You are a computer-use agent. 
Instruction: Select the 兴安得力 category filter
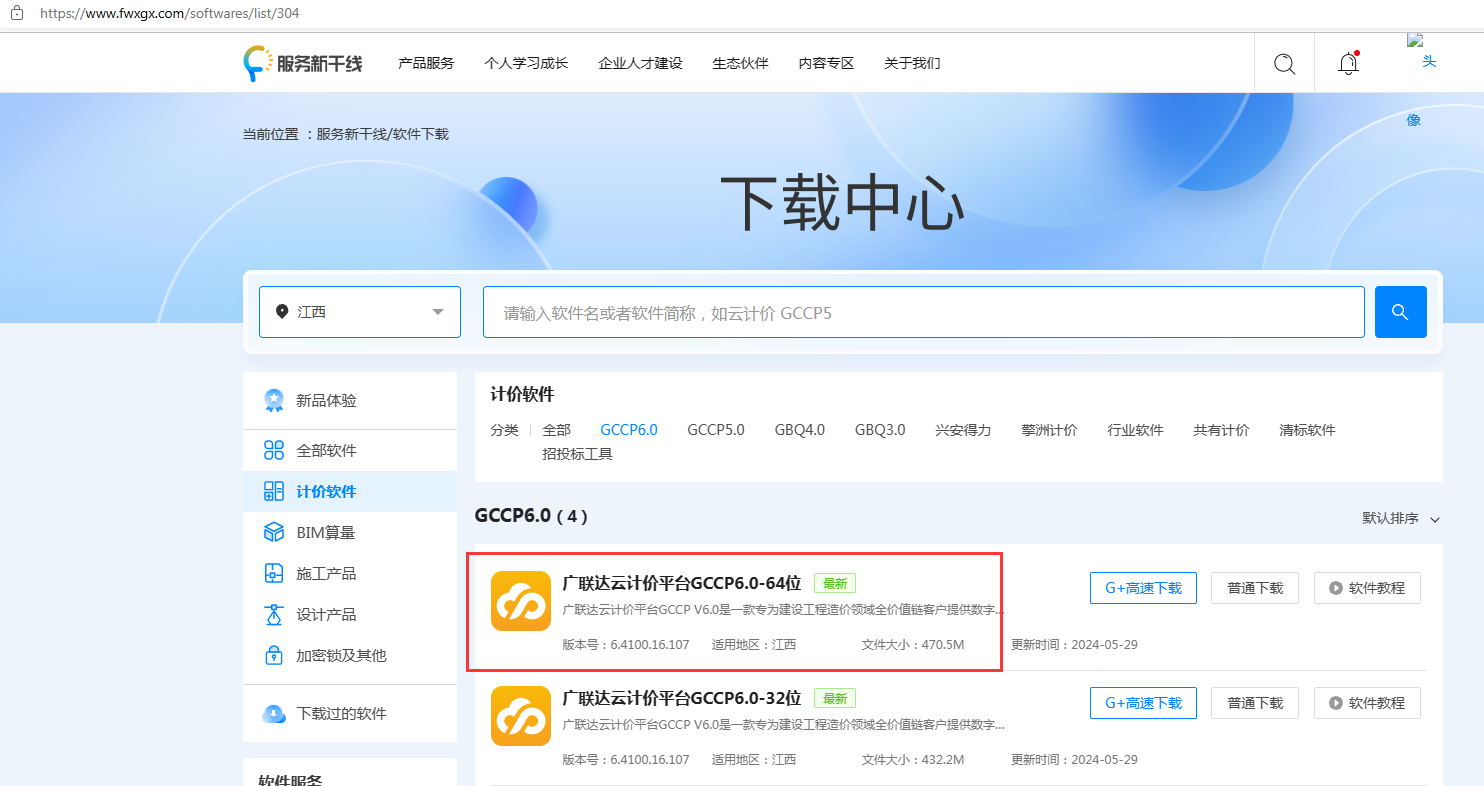pyautogui.click(x=963, y=430)
